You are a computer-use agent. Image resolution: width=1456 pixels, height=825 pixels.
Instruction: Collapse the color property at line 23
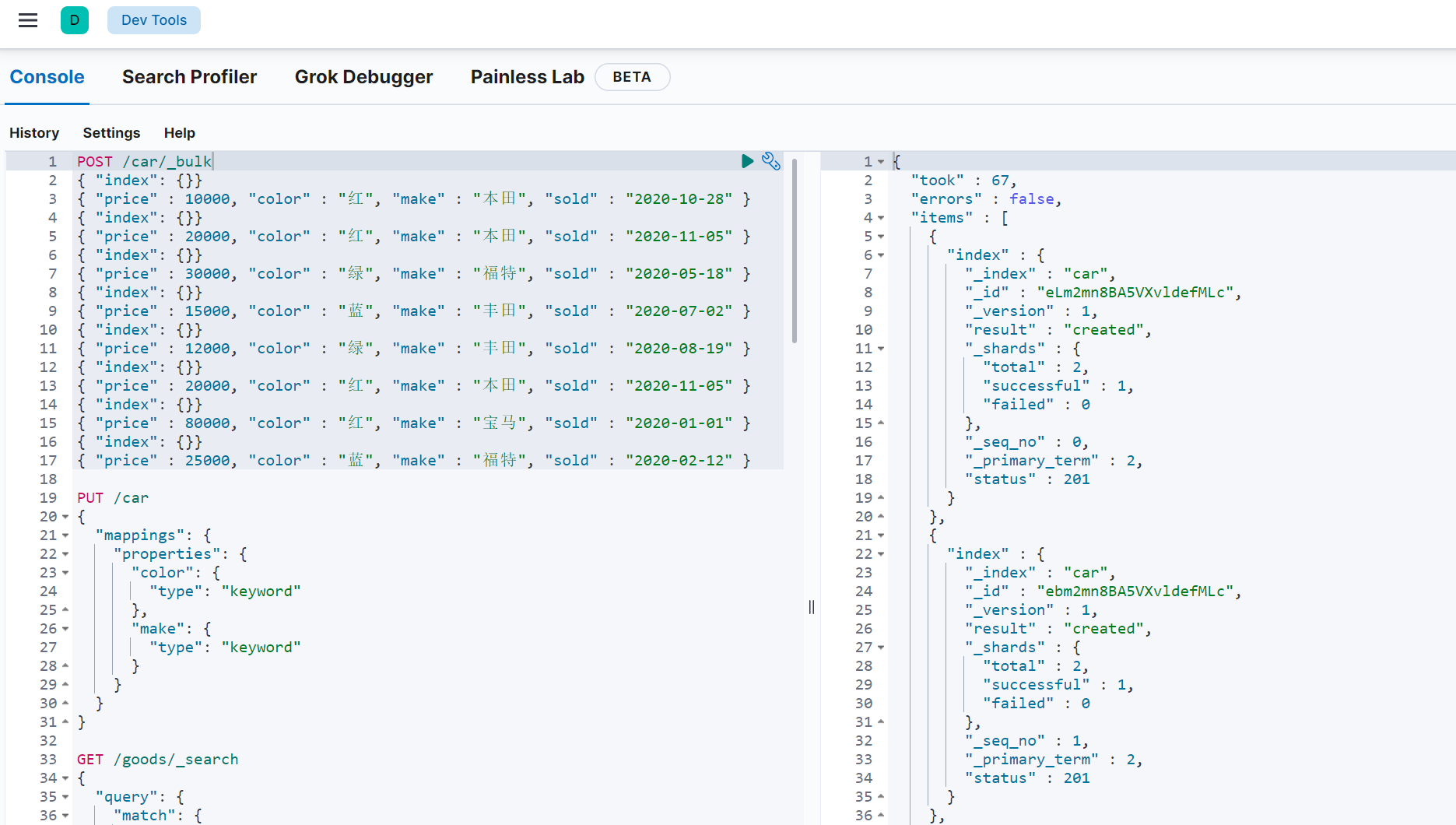click(65, 573)
